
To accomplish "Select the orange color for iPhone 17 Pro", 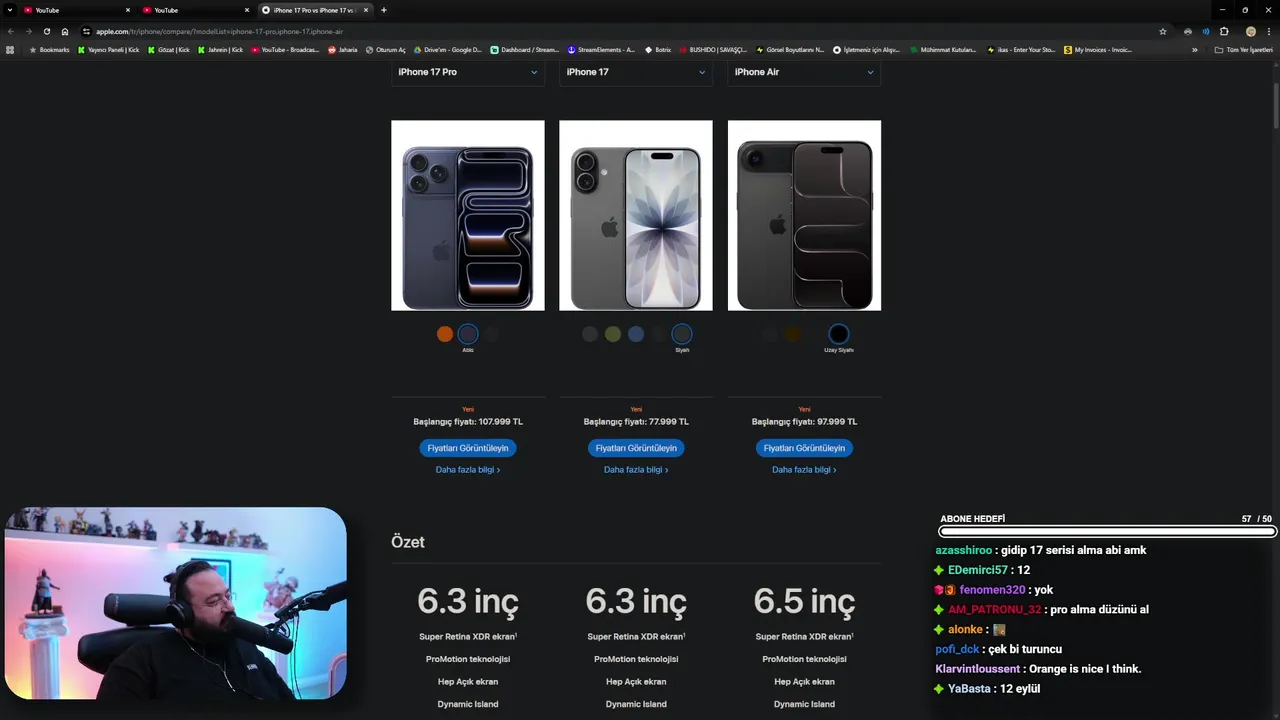I will pos(445,334).
